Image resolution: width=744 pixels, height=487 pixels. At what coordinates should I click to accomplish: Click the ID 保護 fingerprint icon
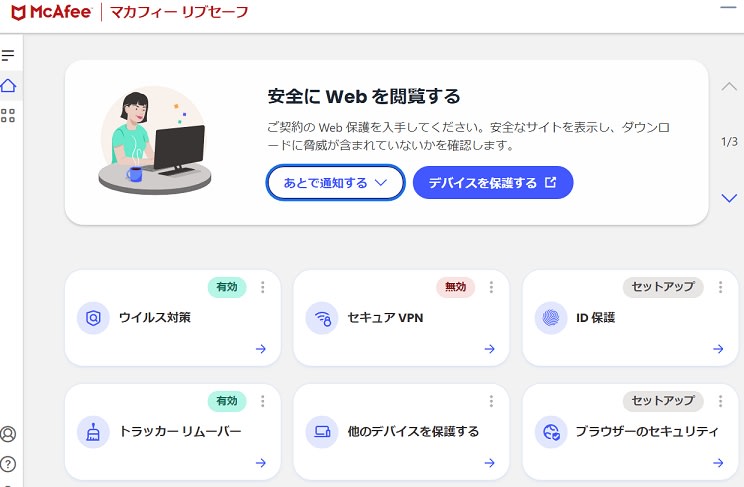pos(551,318)
